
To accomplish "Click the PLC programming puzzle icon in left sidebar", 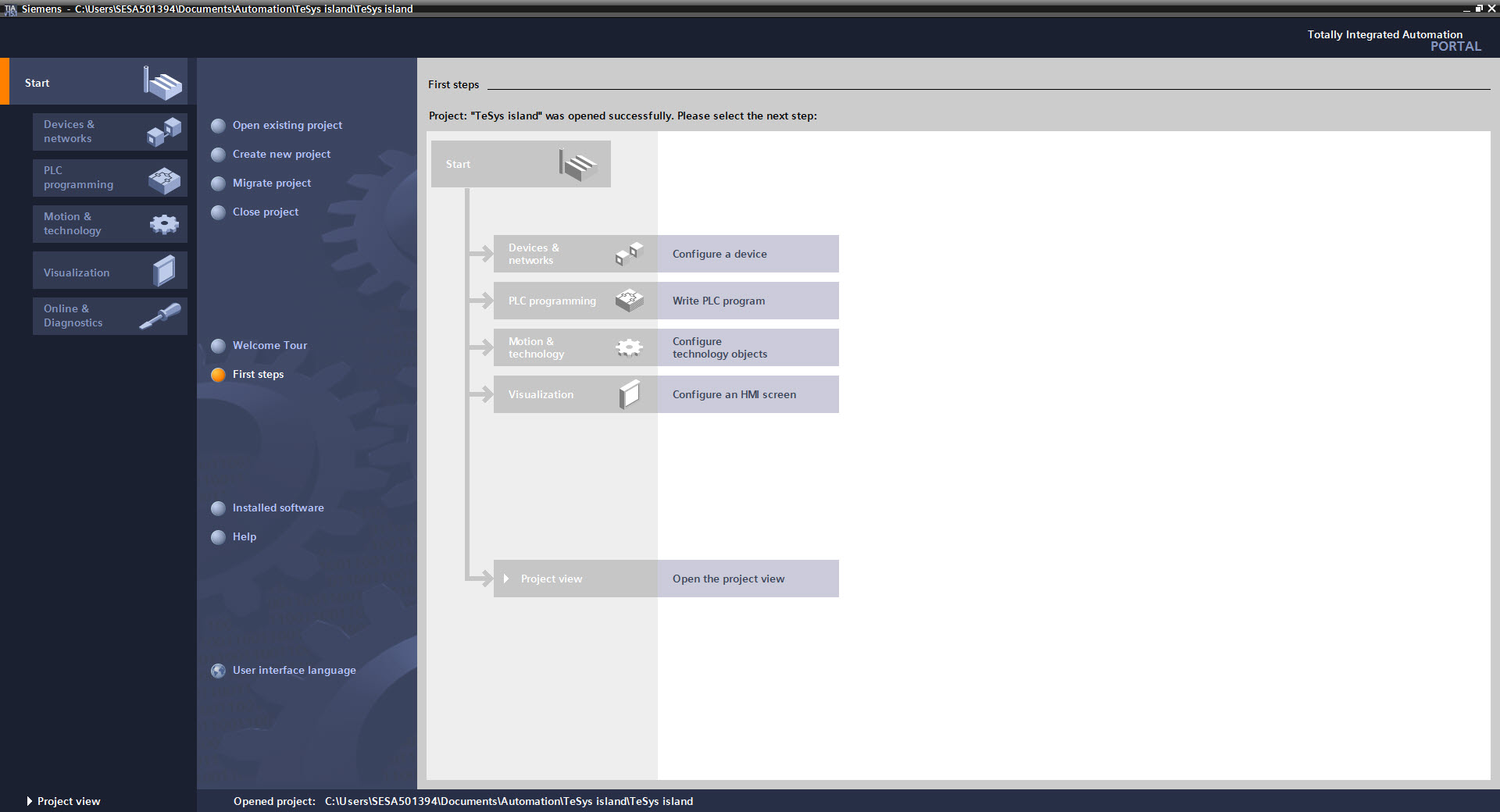I will click(x=164, y=180).
